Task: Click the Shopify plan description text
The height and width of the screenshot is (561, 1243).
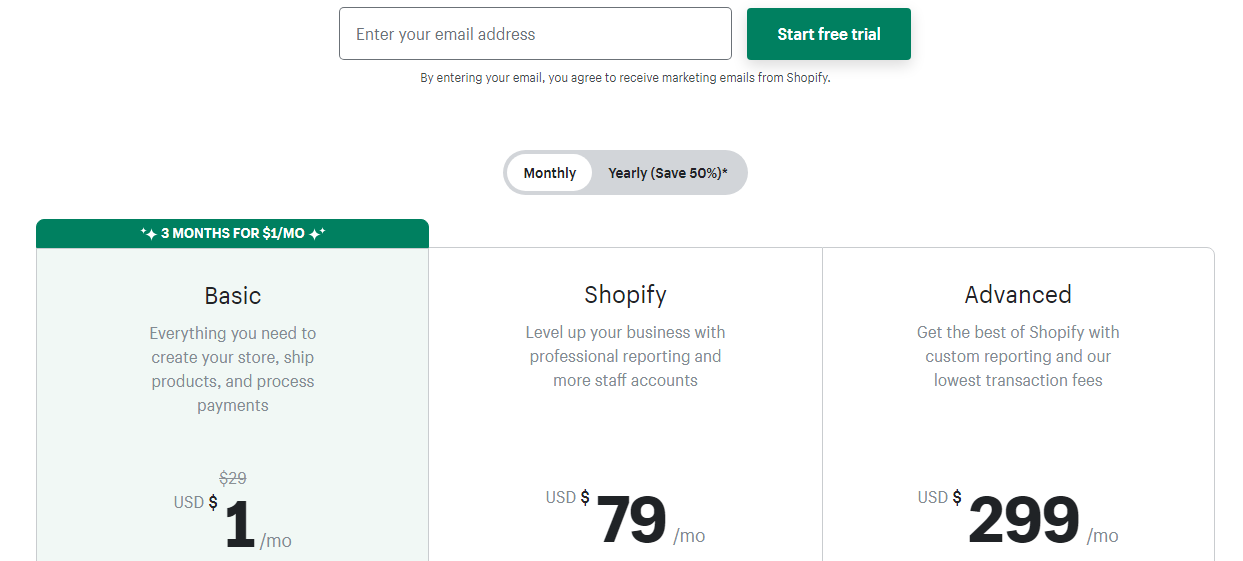Action: click(625, 356)
